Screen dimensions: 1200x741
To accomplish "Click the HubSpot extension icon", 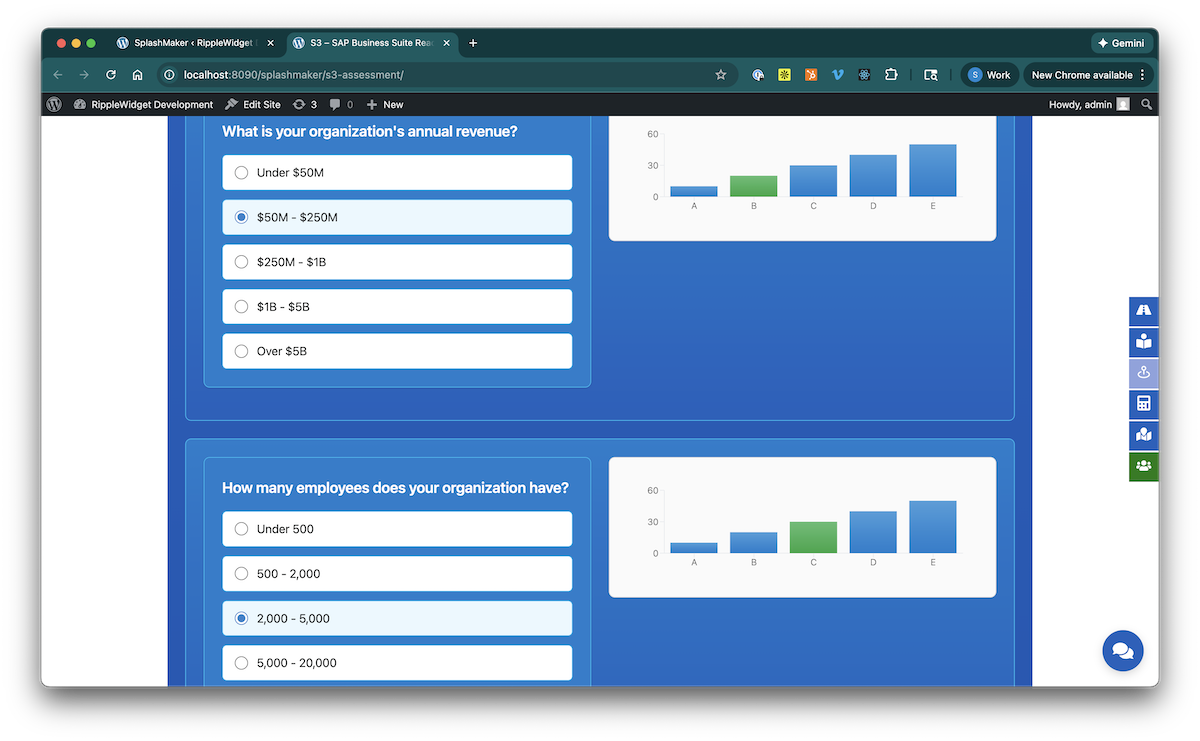I will [811, 75].
